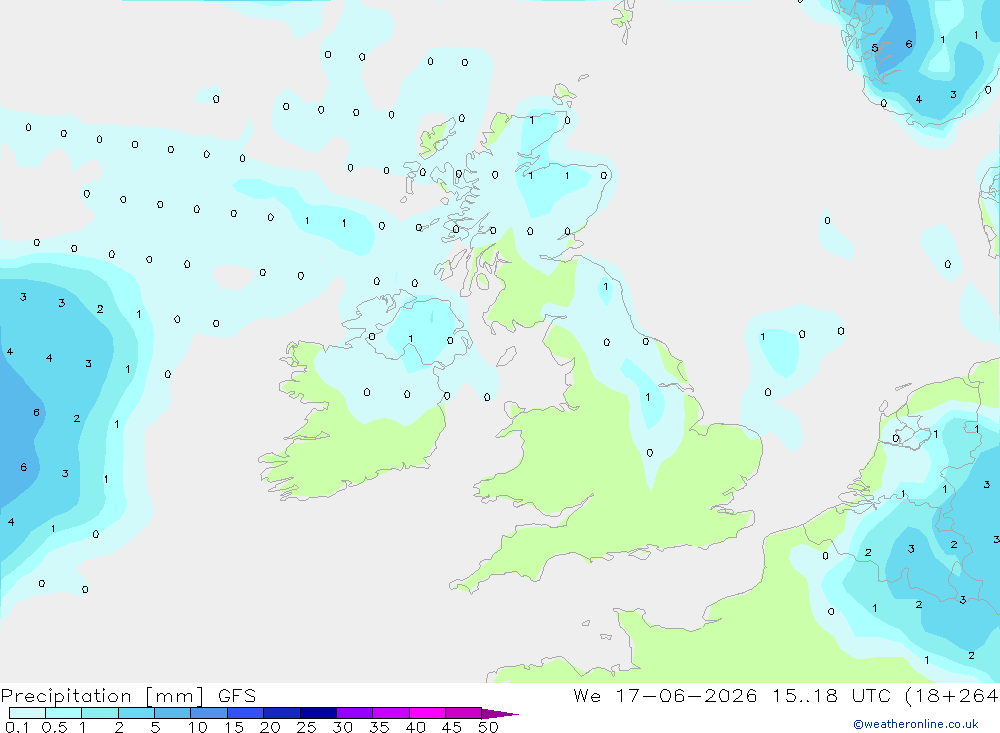
Task: Click the '50' legend scale label
Action: (488, 727)
